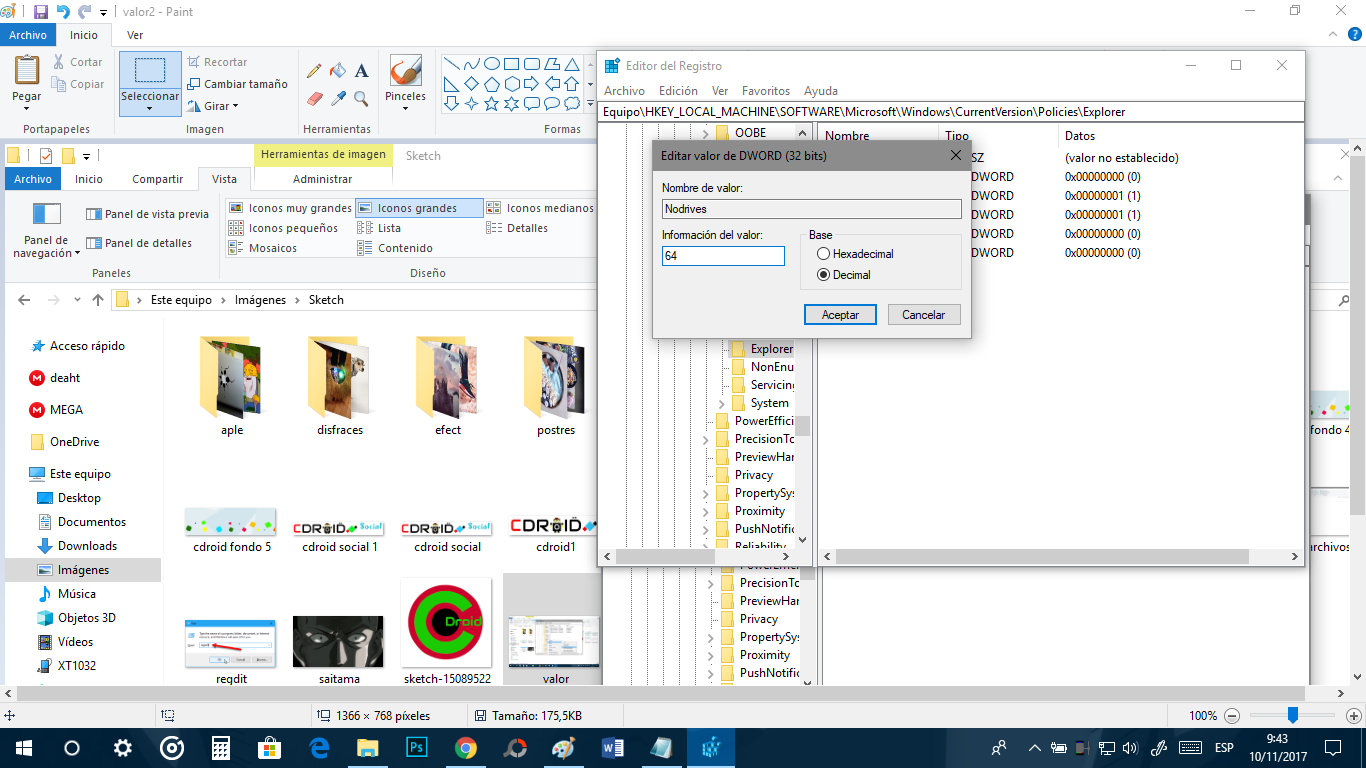
Task: Click the zoom in plus button
Action: [1352, 716]
